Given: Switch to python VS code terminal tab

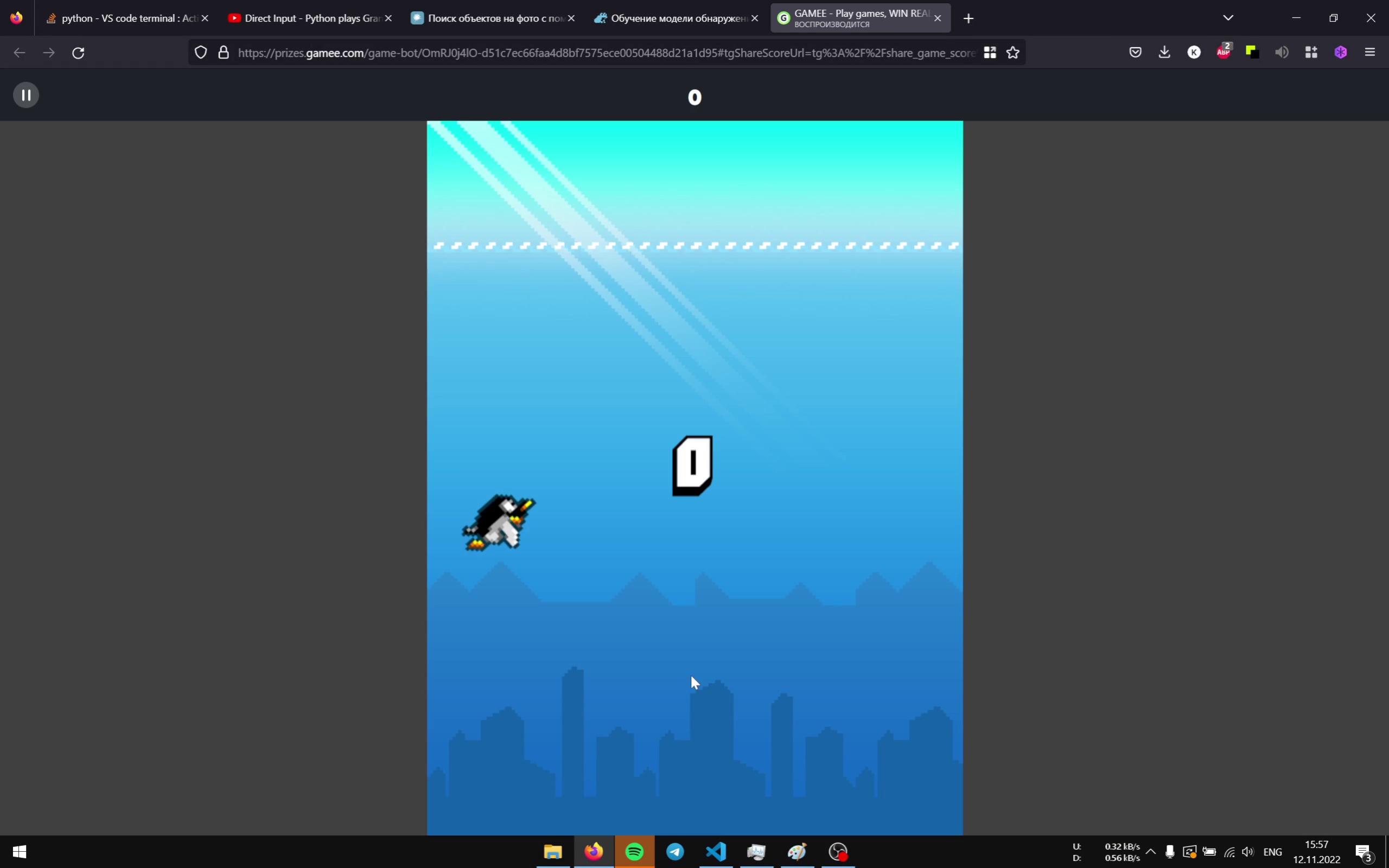Looking at the screenshot, I should 123,18.
